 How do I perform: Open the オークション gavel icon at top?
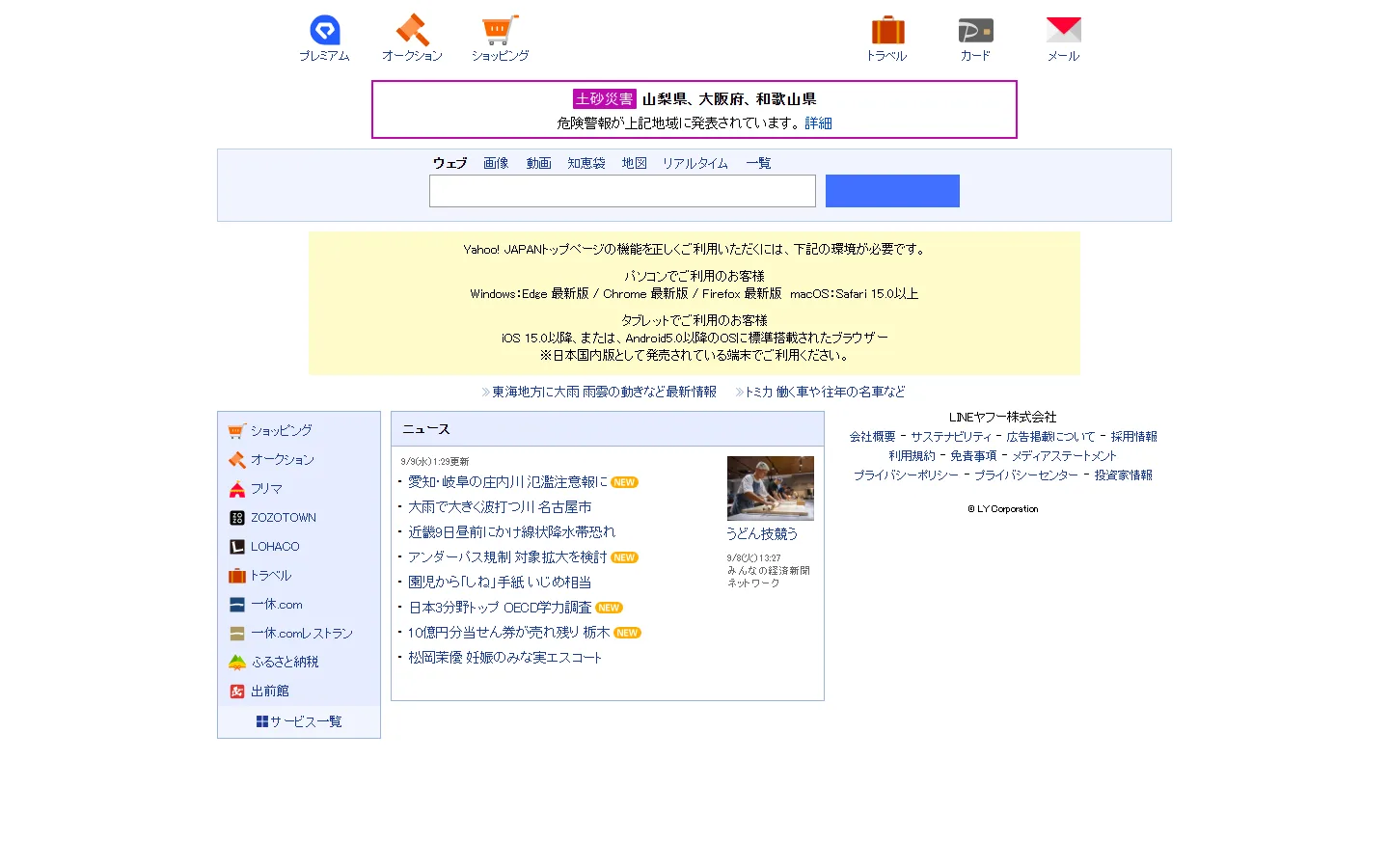pos(412,30)
